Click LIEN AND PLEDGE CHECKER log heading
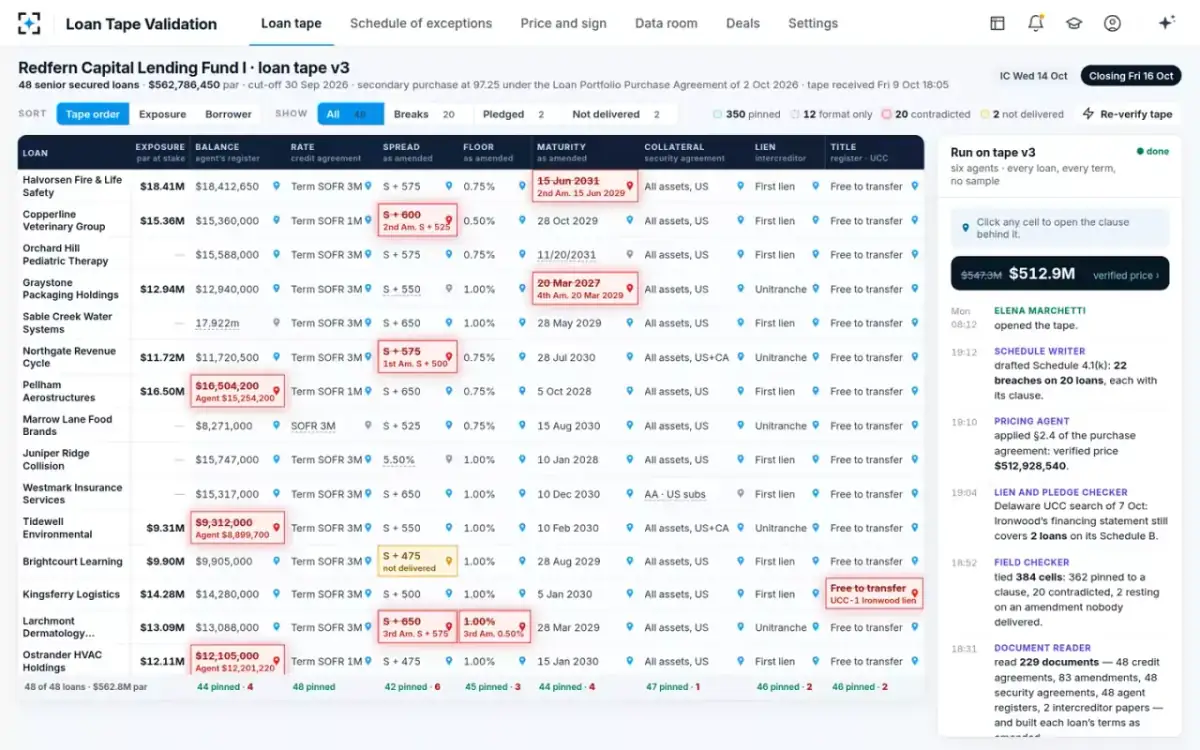Viewport: 1200px width, 750px height. pos(1061,492)
